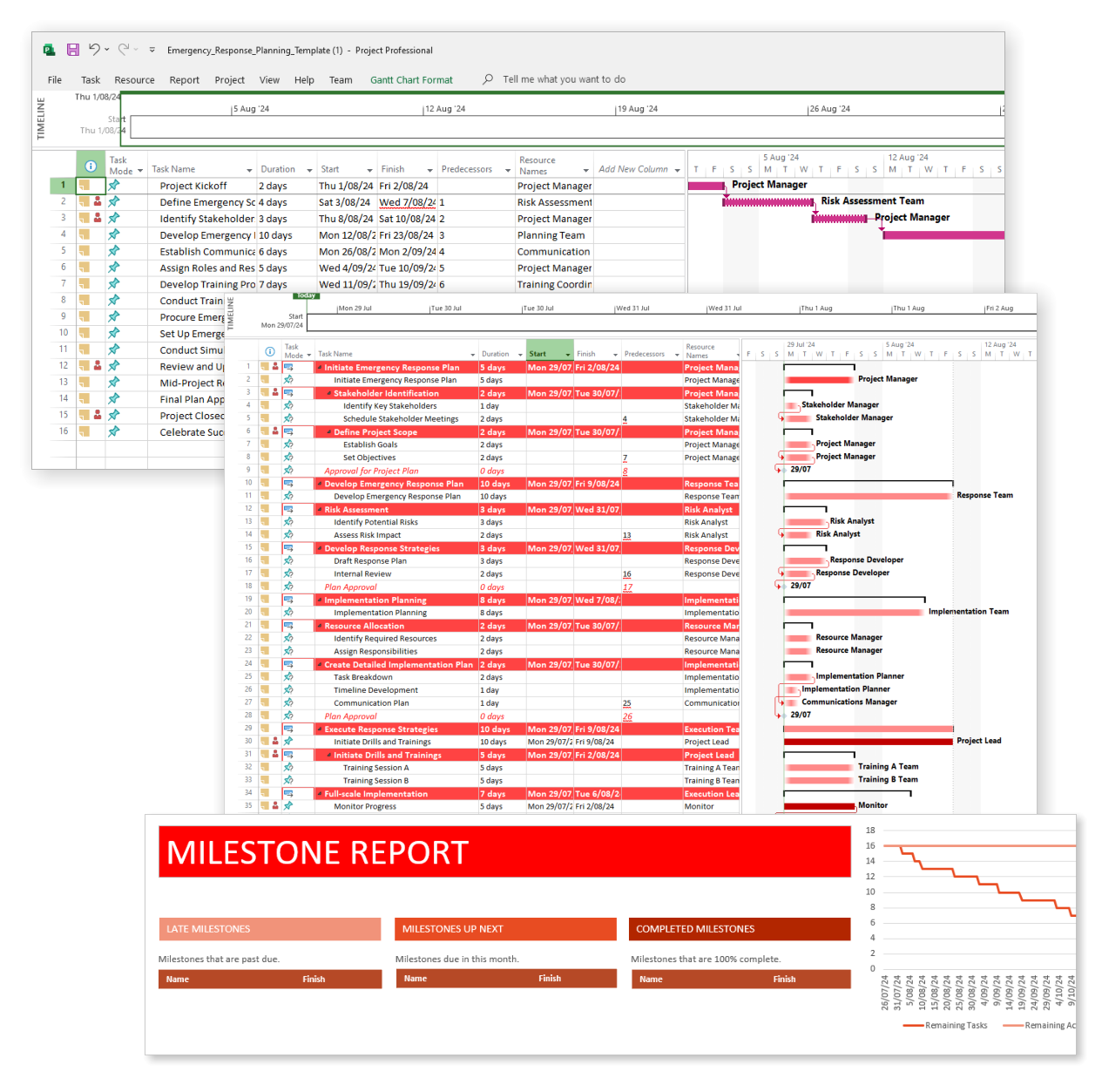
Task: Click the COMPLETED MILESTONES heading
Action: pyautogui.click(x=695, y=929)
